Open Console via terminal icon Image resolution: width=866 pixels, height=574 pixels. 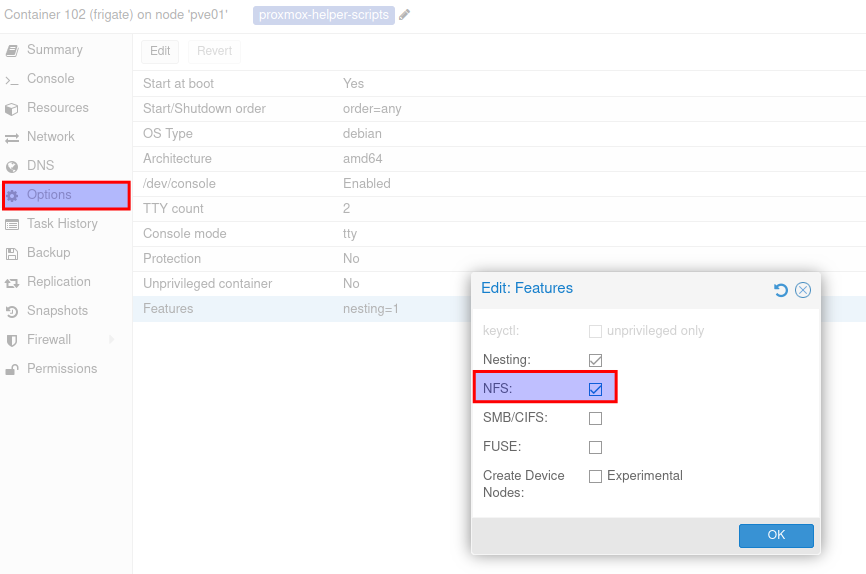click(x=12, y=79)
